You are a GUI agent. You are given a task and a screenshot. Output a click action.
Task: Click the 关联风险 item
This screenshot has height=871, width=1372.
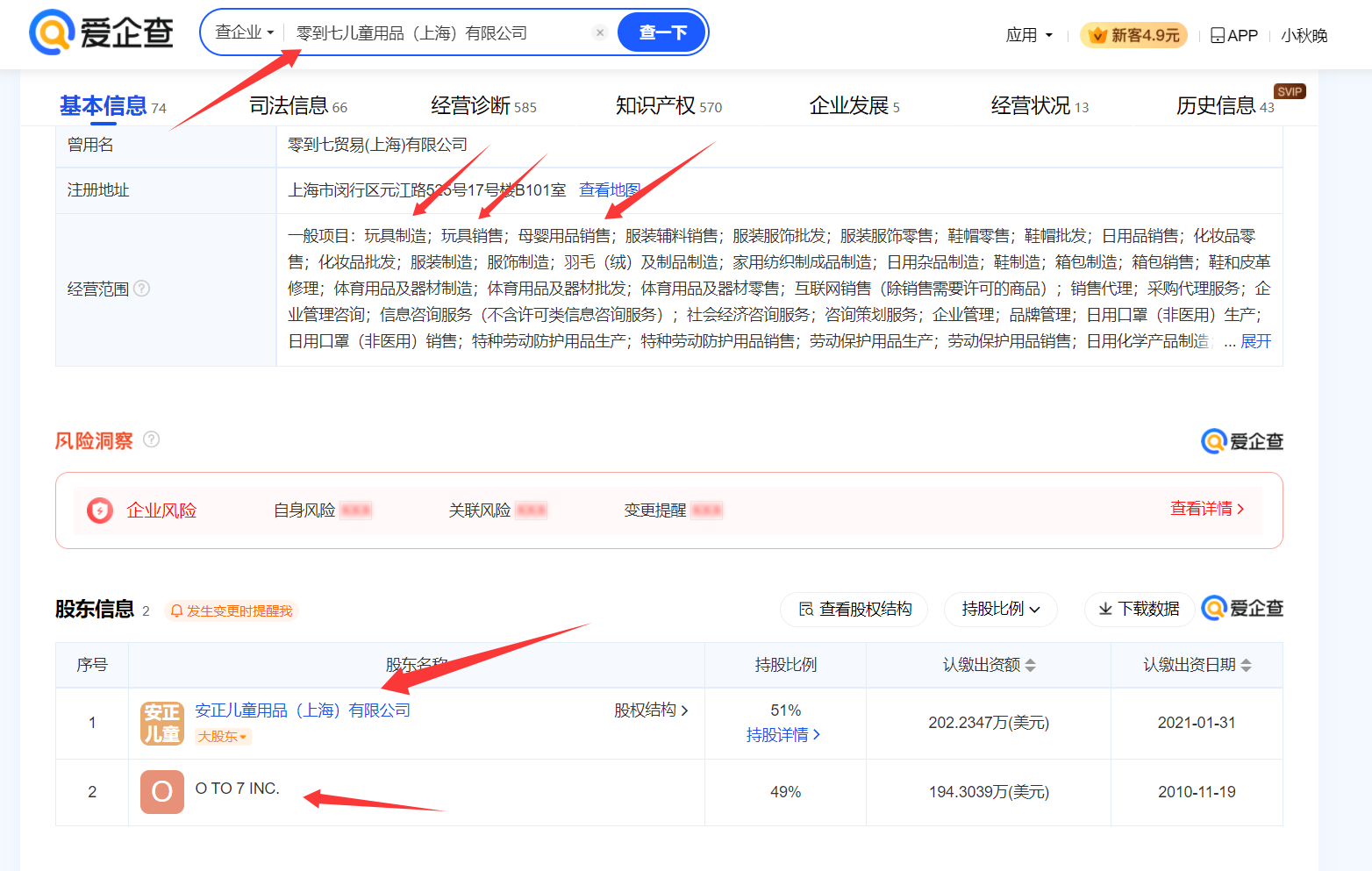tap(497, 510)
